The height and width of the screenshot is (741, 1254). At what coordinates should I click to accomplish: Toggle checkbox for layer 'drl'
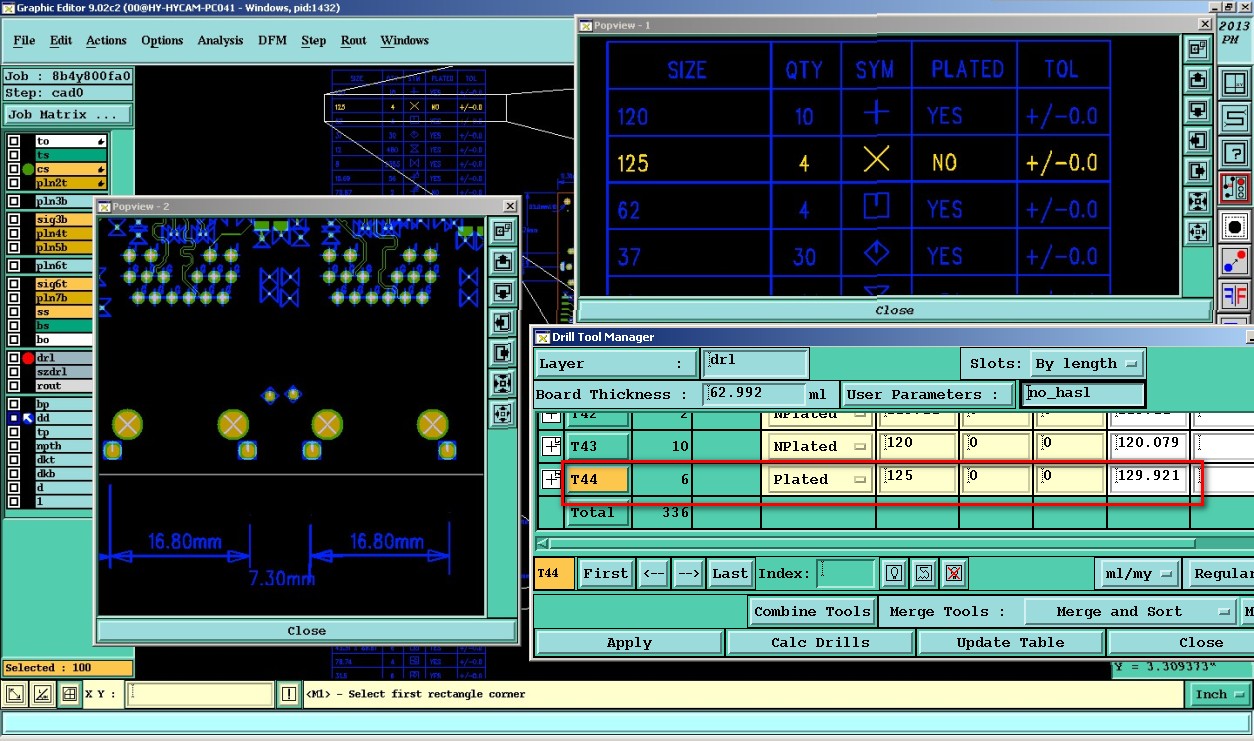(x=14, y=358)
